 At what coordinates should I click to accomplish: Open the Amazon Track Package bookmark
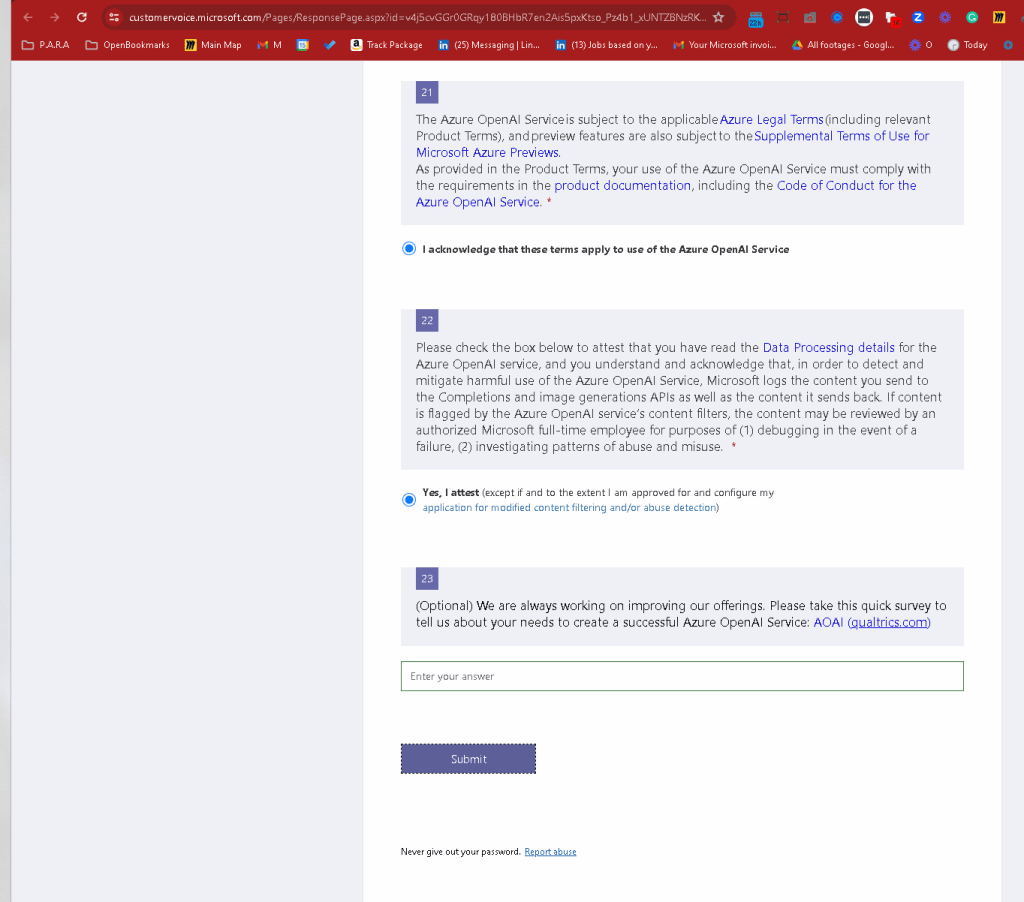click(x=387, y=45)
